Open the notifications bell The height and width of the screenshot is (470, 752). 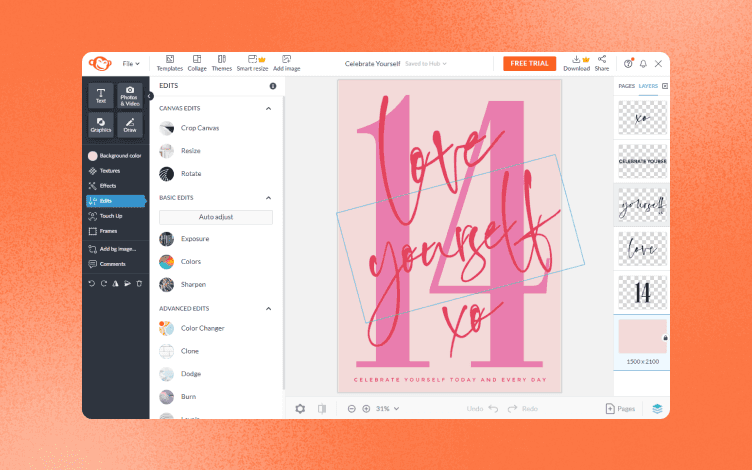[x=643, y=63]
